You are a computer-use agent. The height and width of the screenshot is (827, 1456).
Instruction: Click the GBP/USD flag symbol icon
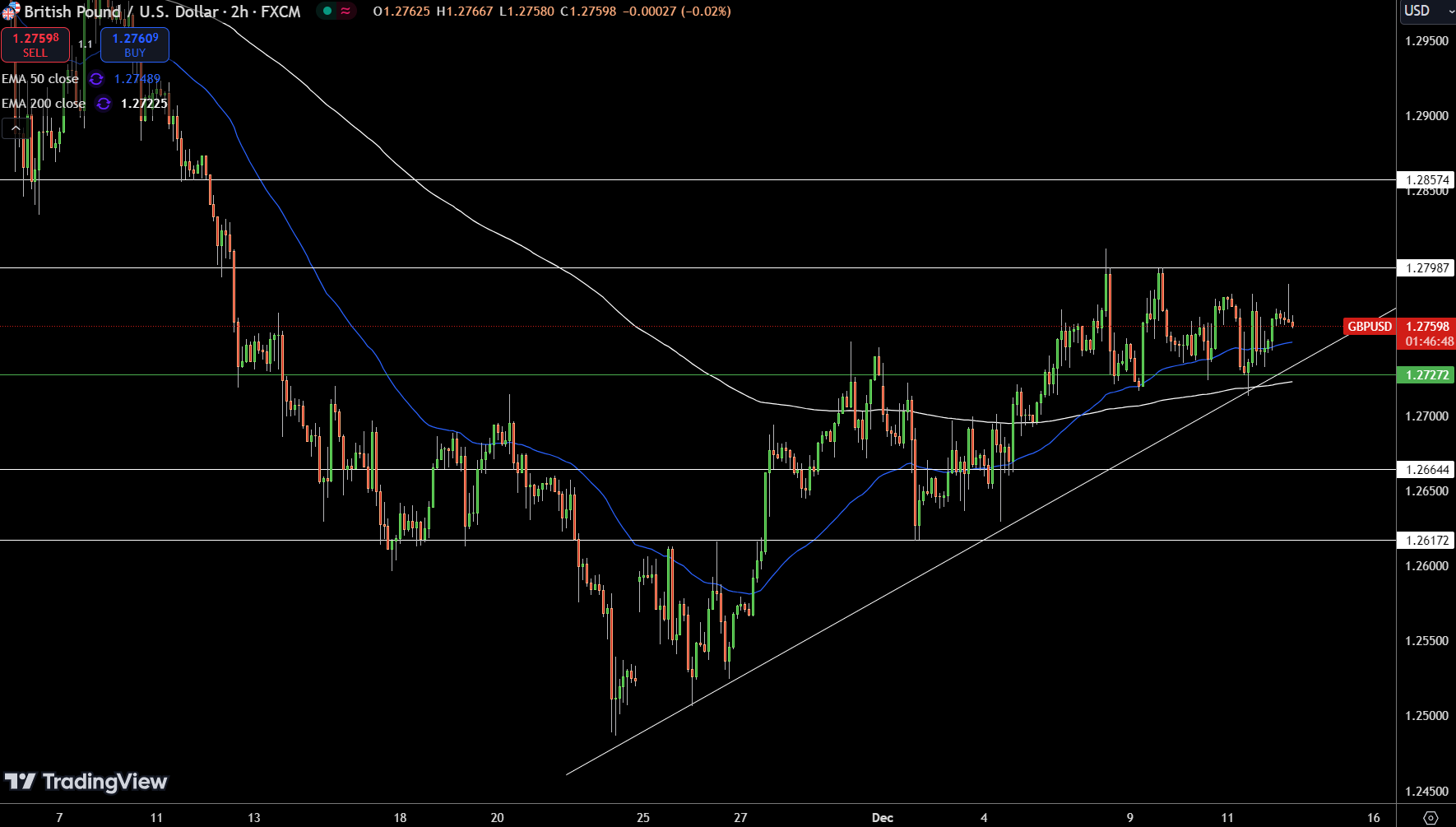tap(11, 11)
